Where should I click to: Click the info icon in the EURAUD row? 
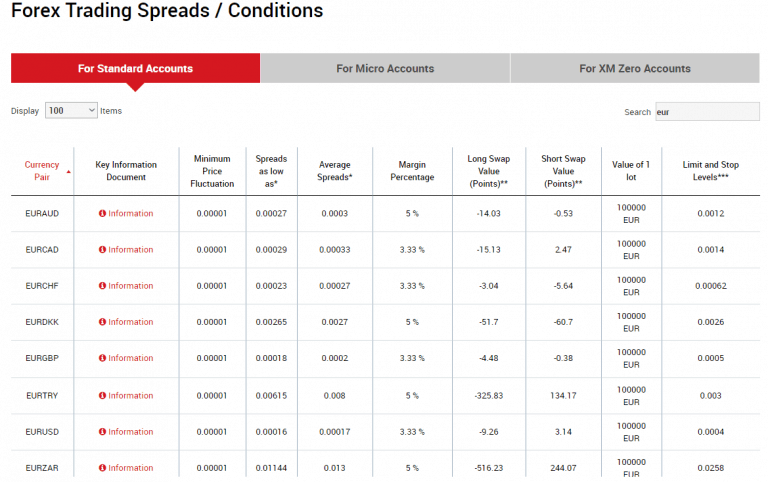(102, 214)
